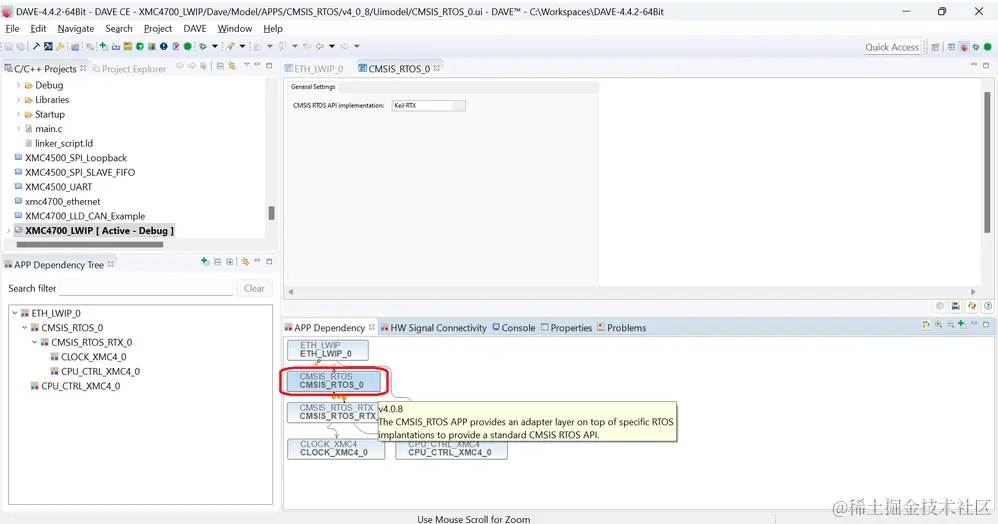
Task: Click the dark-blue exclamation circle toolbar icon
Action: point(164,46)
